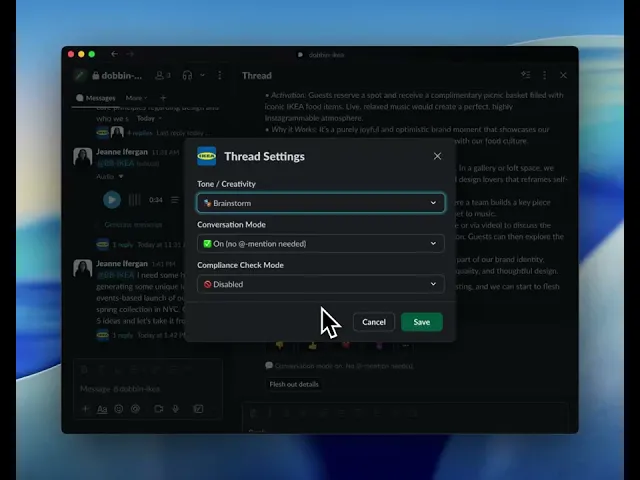
Task: Go back with the history arrow
Action: (x=114, y=54)
